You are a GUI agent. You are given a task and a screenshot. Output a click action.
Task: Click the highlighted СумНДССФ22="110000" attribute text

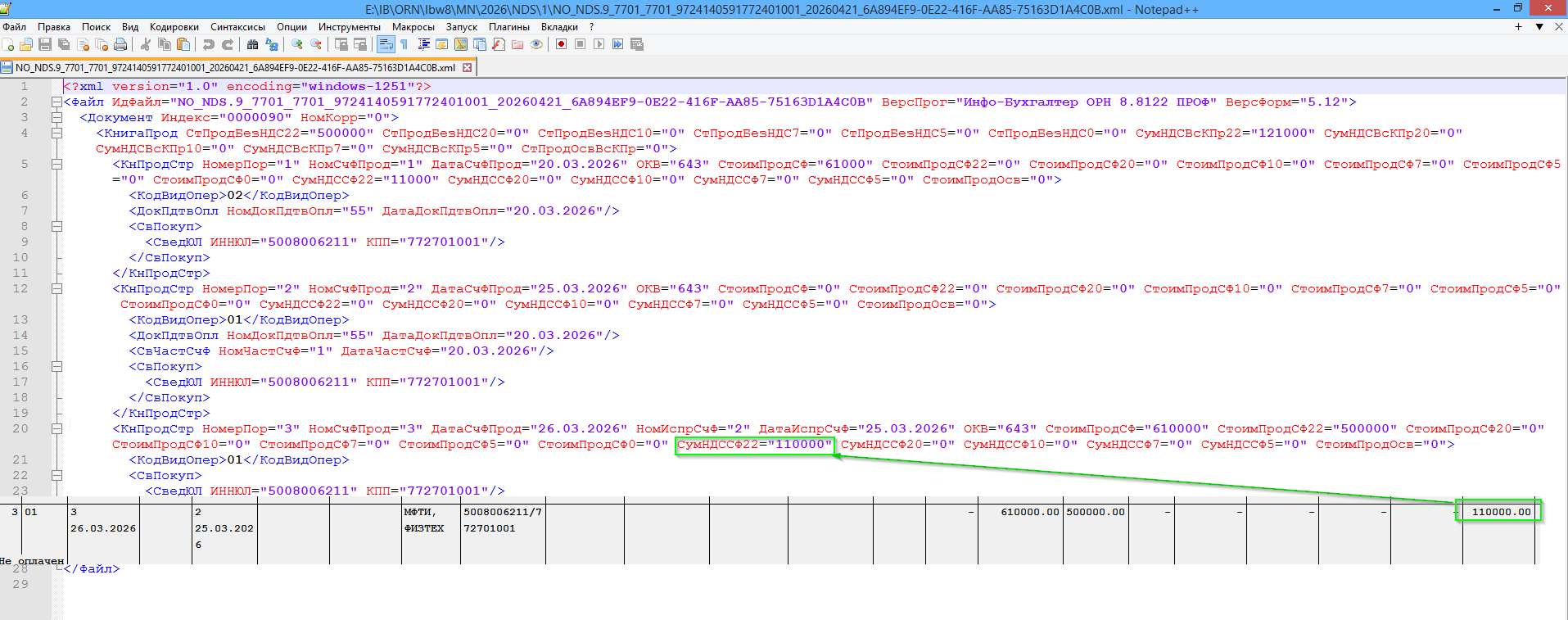pos(754,445)
